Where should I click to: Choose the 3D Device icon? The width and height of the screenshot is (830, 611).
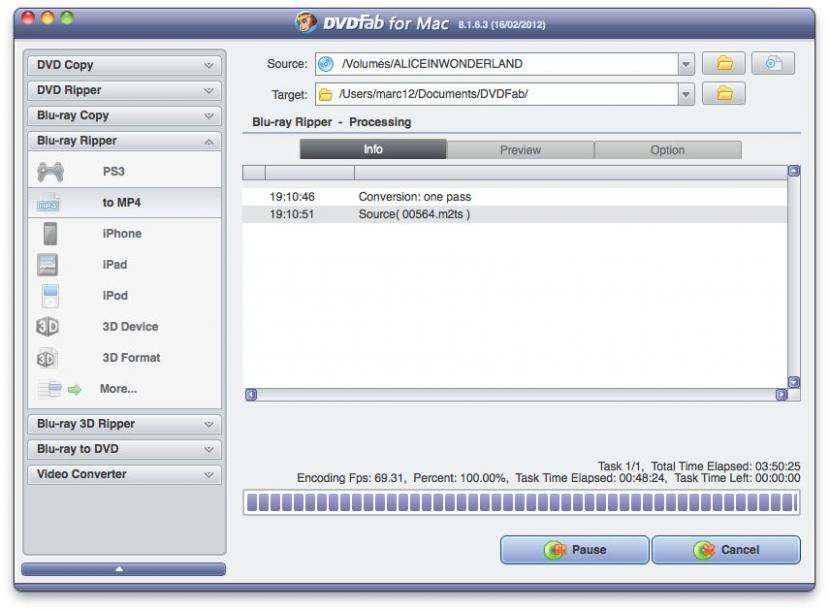pos(50,327)
